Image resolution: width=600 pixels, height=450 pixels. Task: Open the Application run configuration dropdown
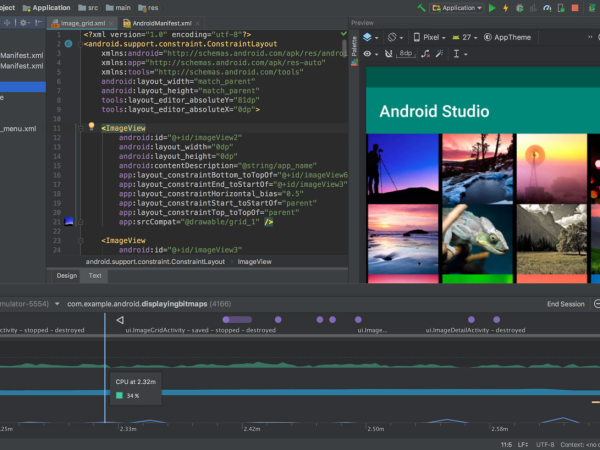point(460,8)
